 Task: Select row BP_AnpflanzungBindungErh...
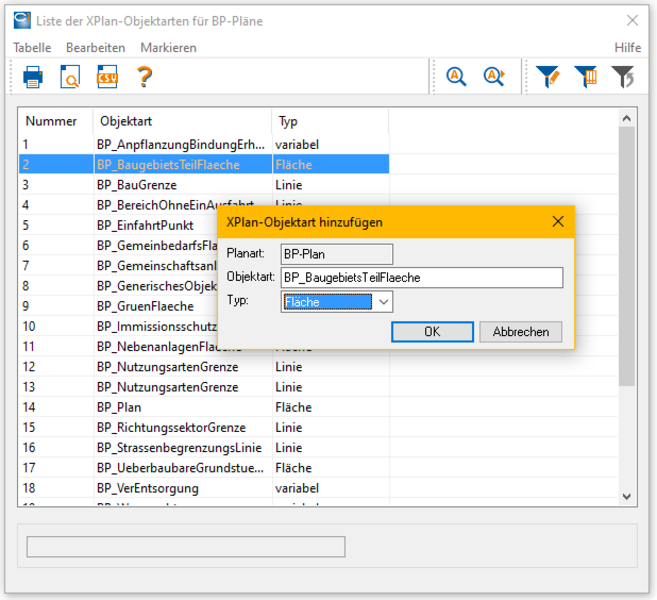tap(204, 145)
